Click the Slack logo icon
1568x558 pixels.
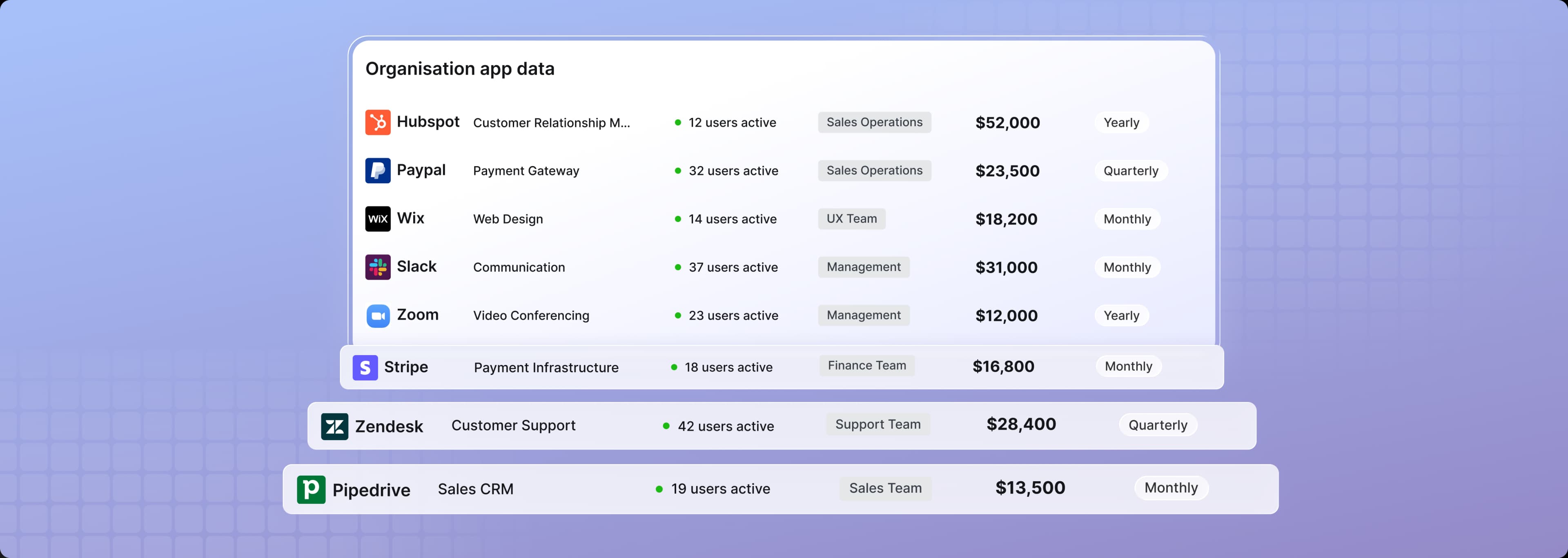point(377,267)
